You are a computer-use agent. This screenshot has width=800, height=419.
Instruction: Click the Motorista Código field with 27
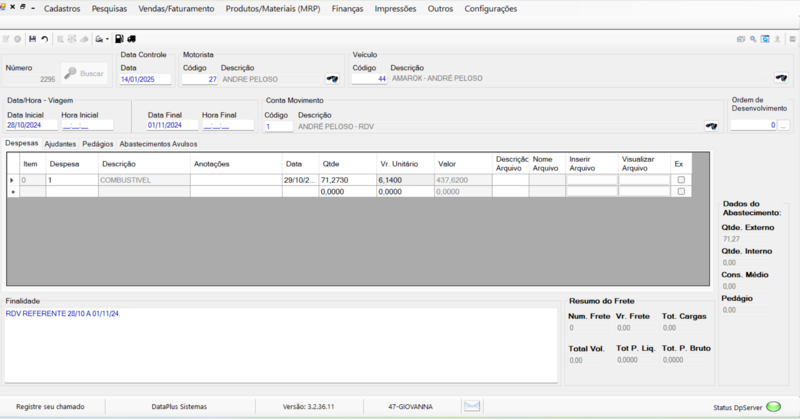click(x=199, y=79)
